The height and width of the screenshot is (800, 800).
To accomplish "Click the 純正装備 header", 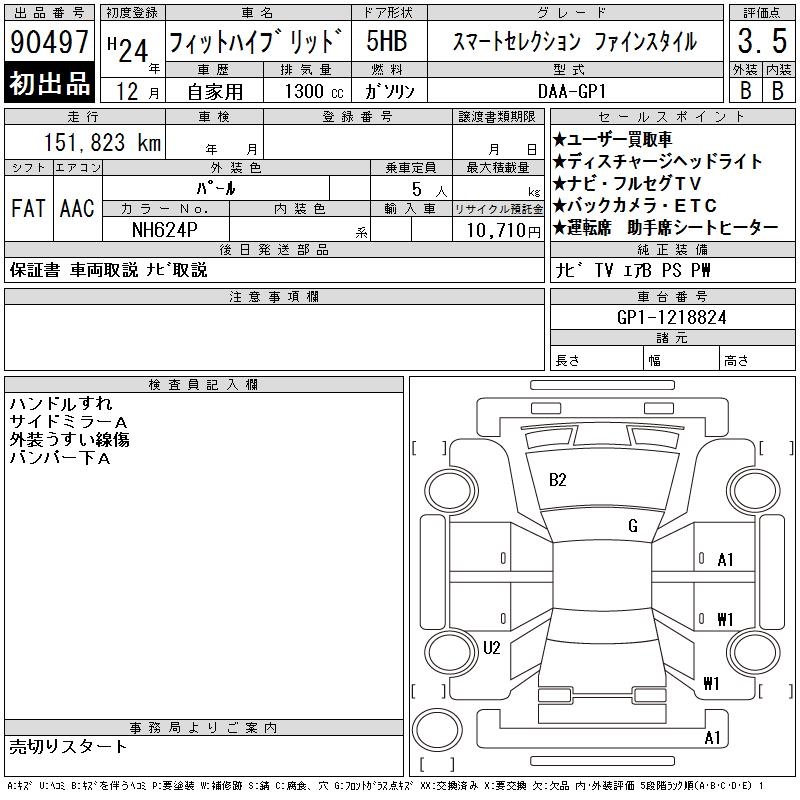I will pyautogui.click(x=672, y=249).
